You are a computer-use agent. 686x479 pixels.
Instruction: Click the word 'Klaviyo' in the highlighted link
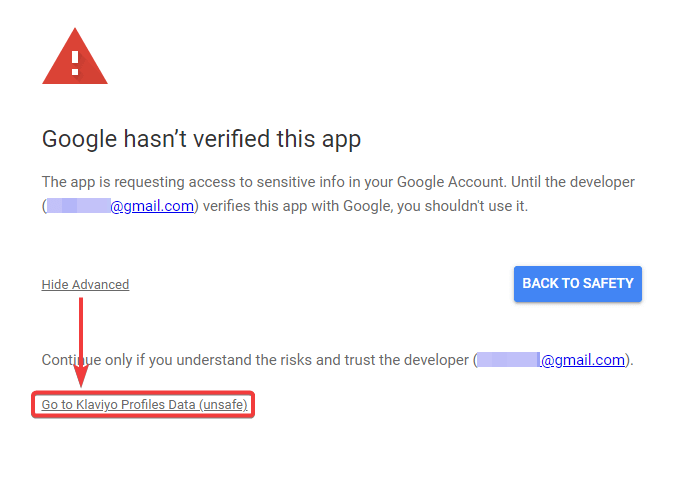click(x=97, y=405)
